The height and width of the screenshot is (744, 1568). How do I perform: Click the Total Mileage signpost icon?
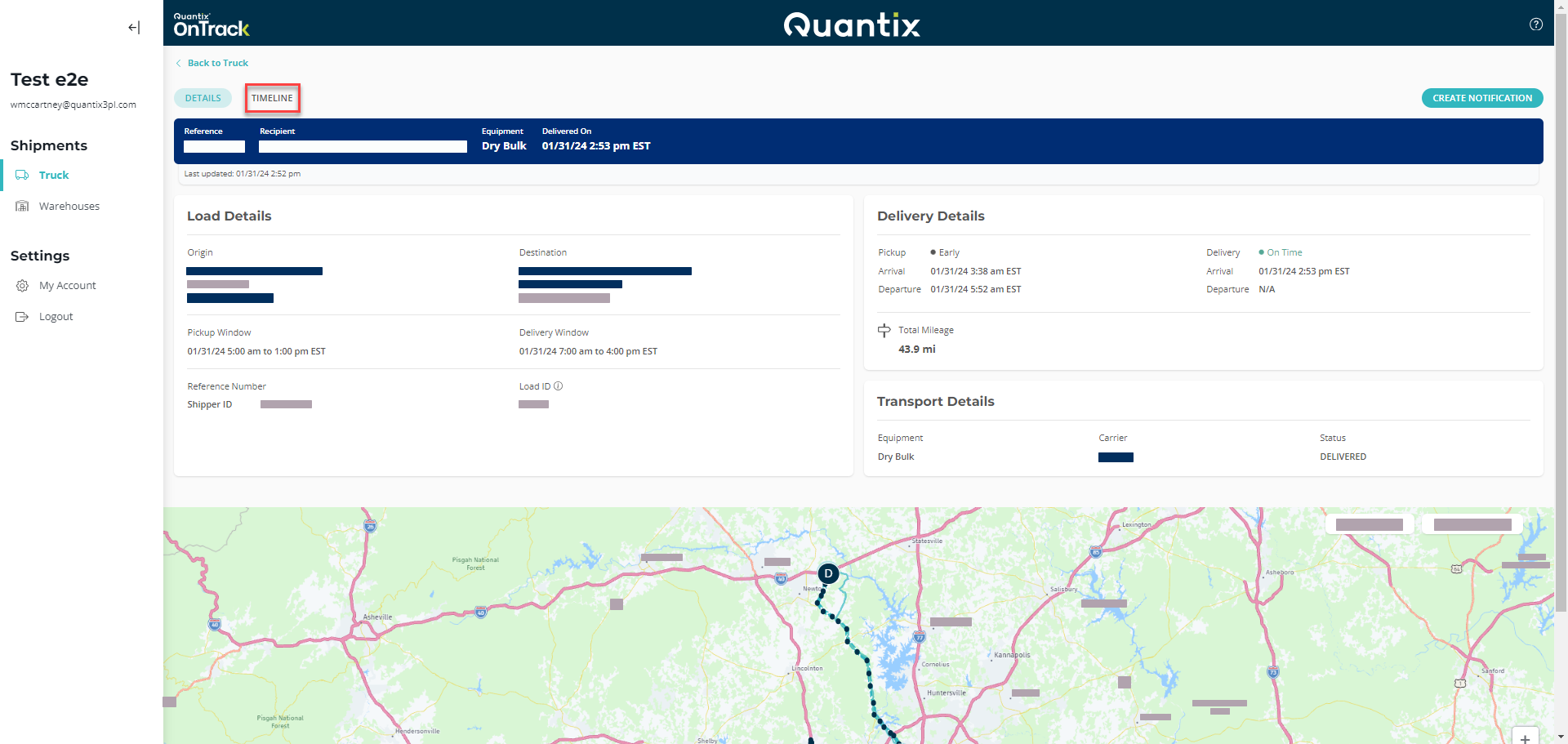point(884,331)
